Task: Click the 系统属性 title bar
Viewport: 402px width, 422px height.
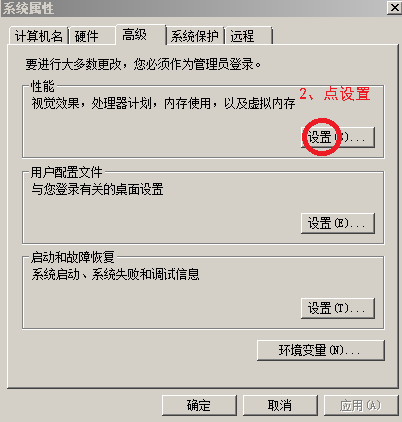Action: coord(193,8)
